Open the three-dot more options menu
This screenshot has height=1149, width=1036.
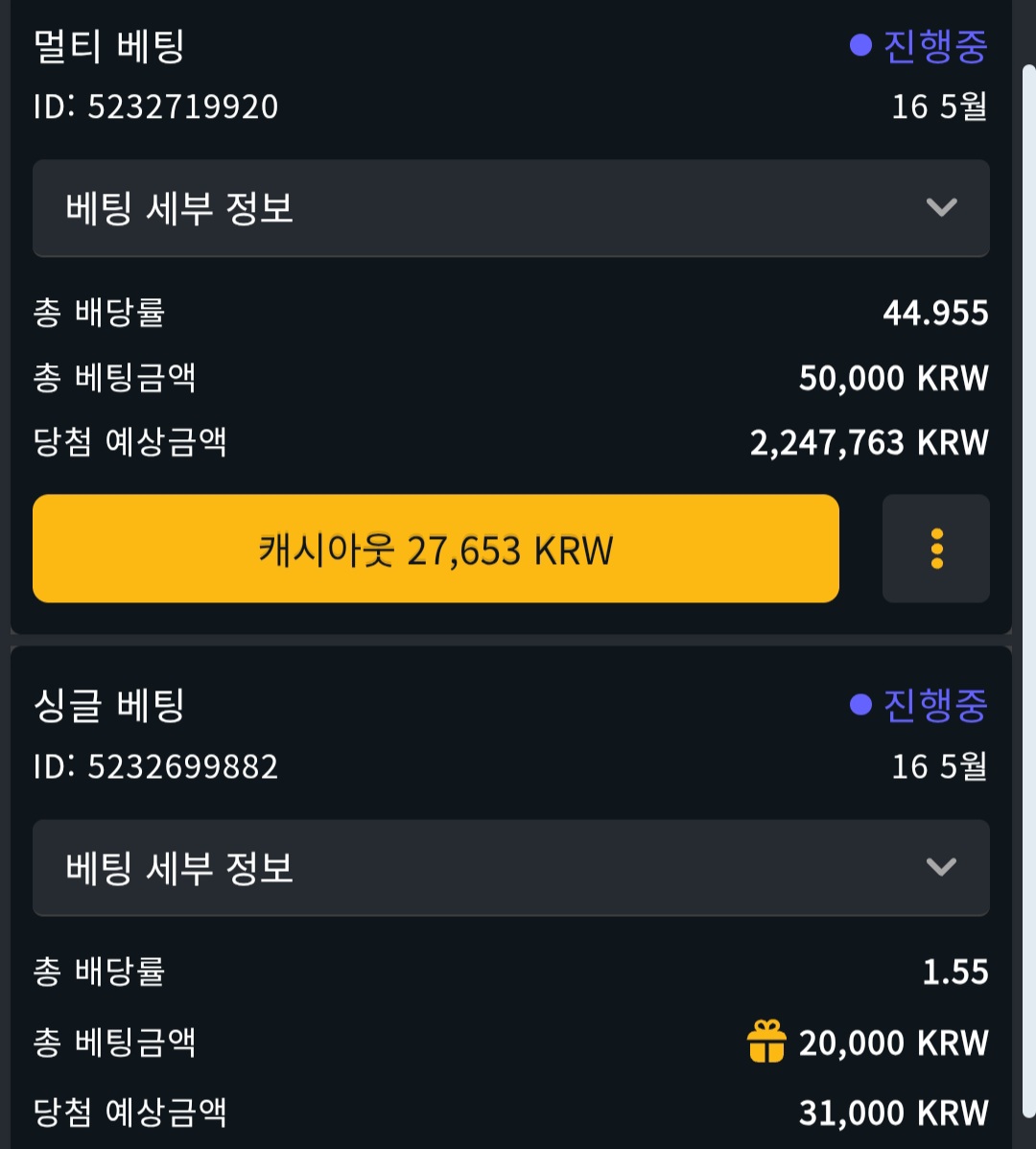(935, 549)
